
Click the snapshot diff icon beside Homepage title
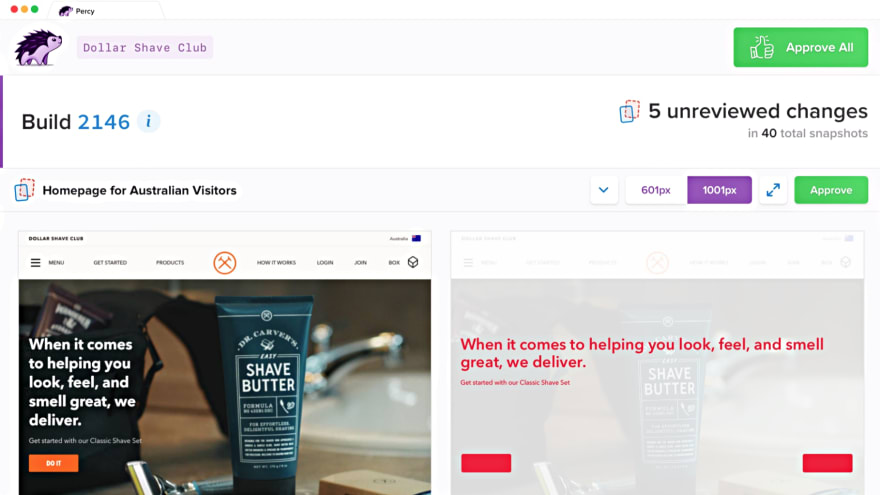click(x=24, y=190)
